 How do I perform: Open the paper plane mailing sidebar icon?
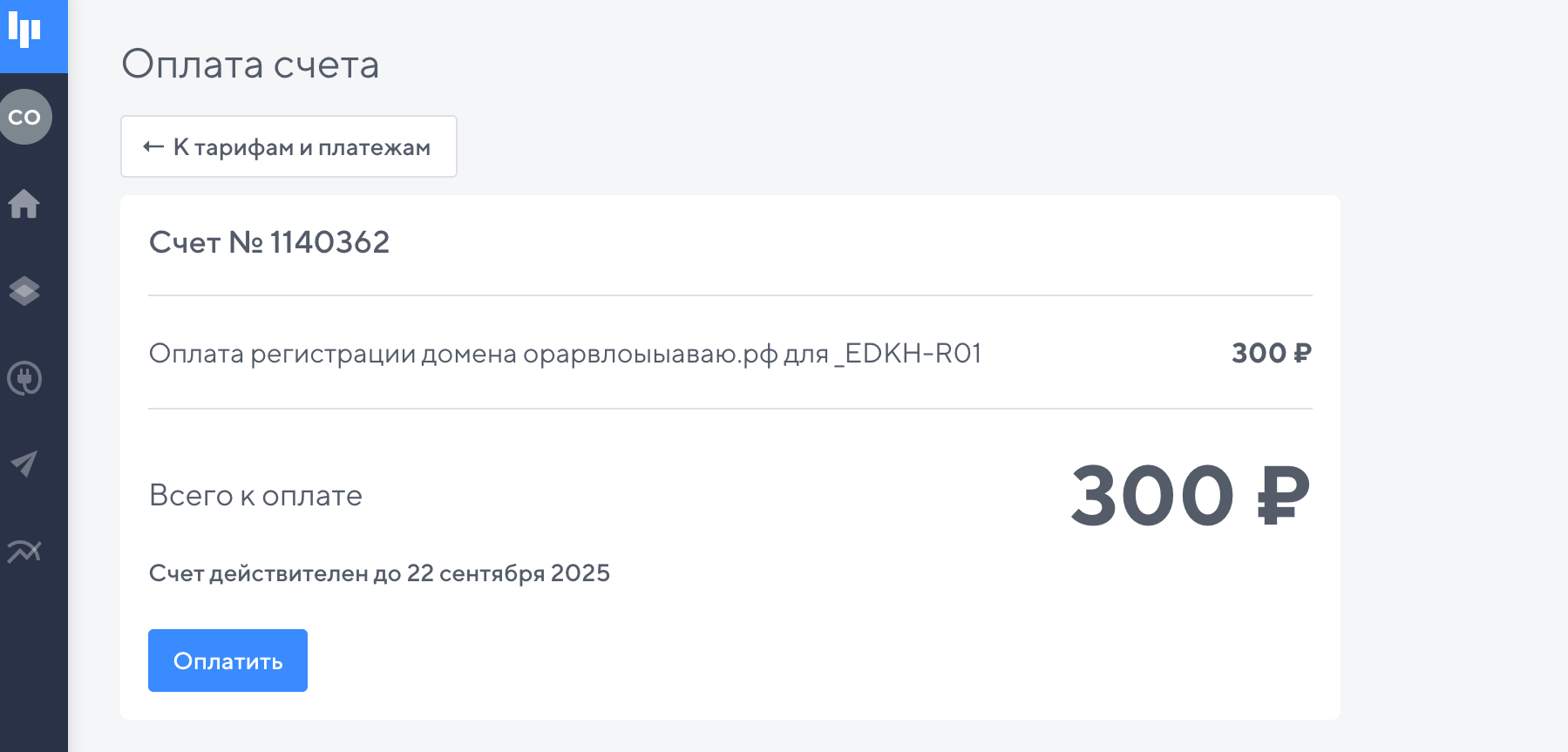click(x=24, y=464)
